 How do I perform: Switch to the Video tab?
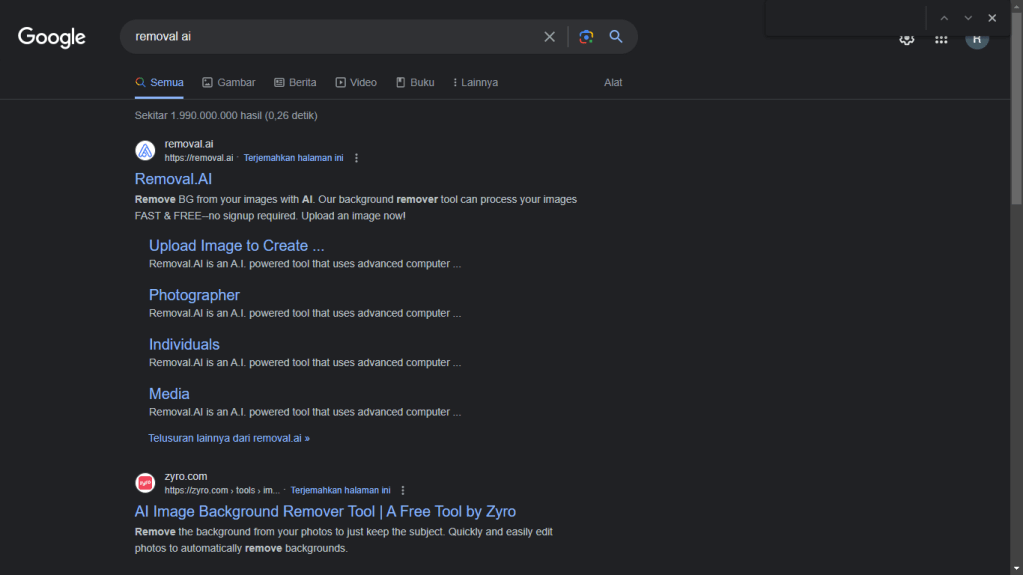356,82
